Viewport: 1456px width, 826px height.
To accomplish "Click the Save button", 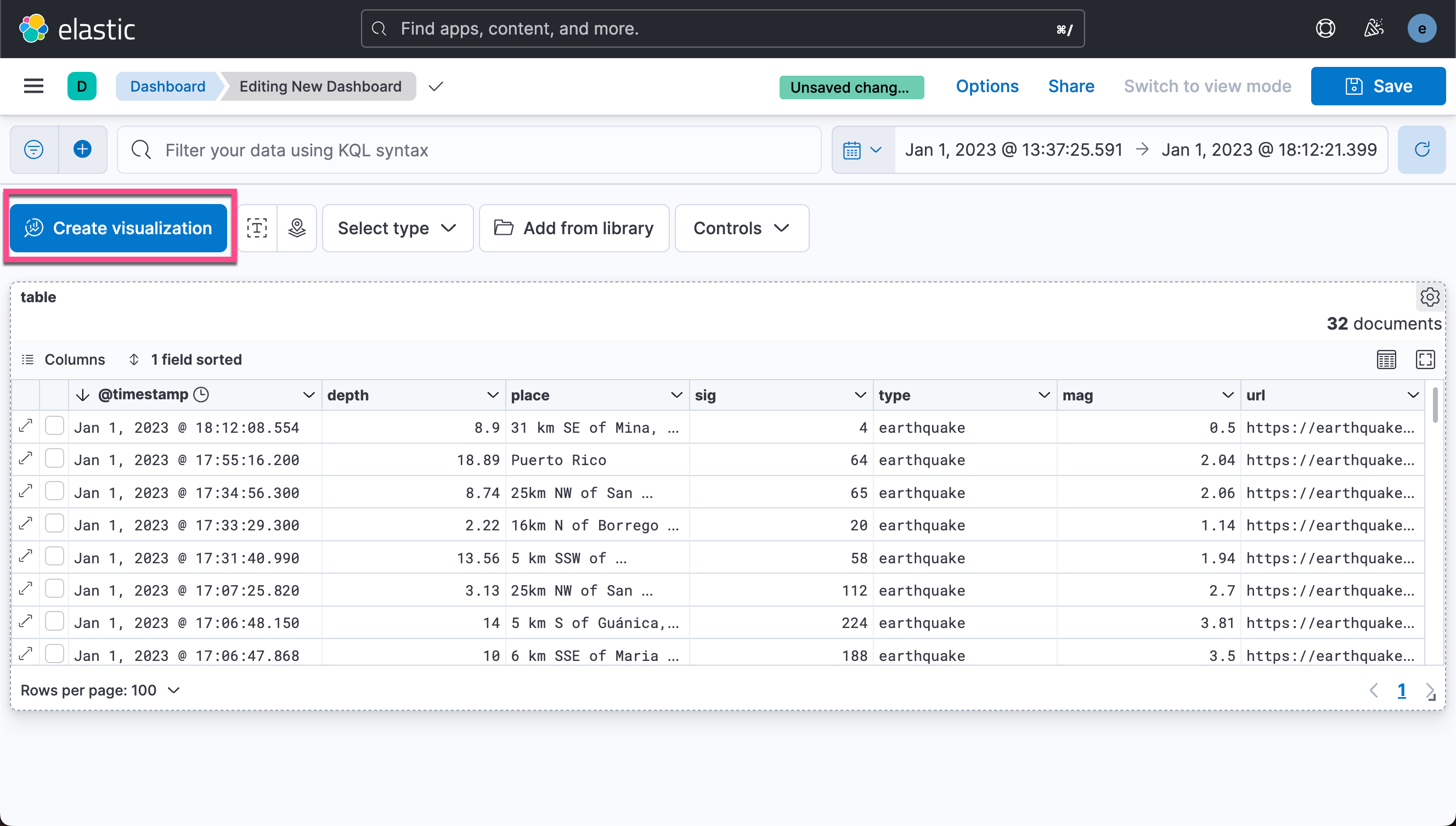I will pos(1378,86).
